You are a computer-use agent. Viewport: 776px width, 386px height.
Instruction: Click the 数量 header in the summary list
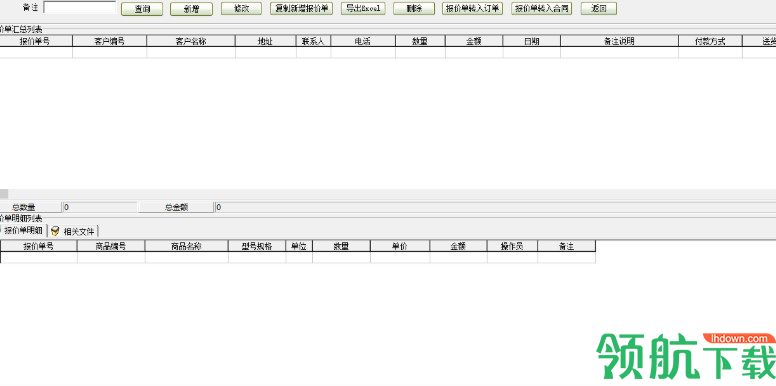420,41
